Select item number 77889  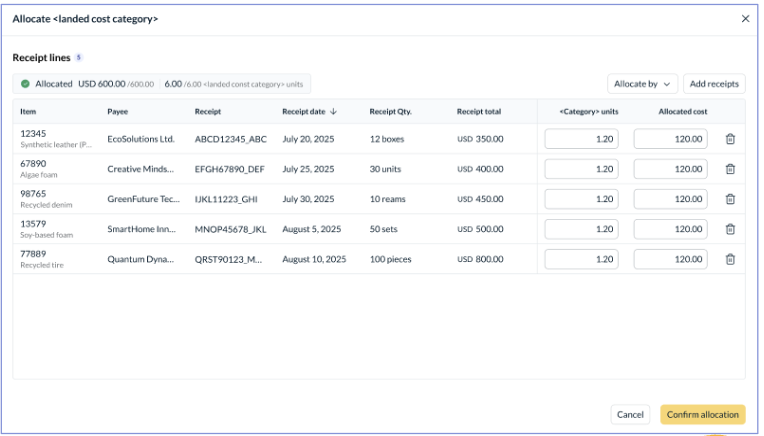33,254
